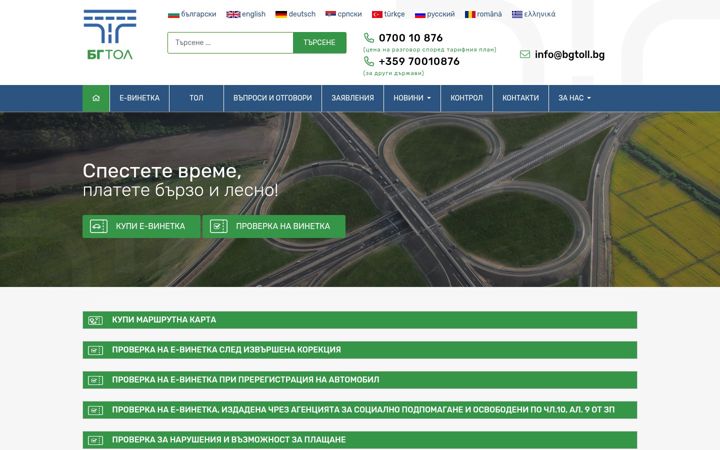
Task: Click icon beside СЛЕД ИЗВЪРШЕНА КОРЕКЦИЯ
Action: point(95,350)
